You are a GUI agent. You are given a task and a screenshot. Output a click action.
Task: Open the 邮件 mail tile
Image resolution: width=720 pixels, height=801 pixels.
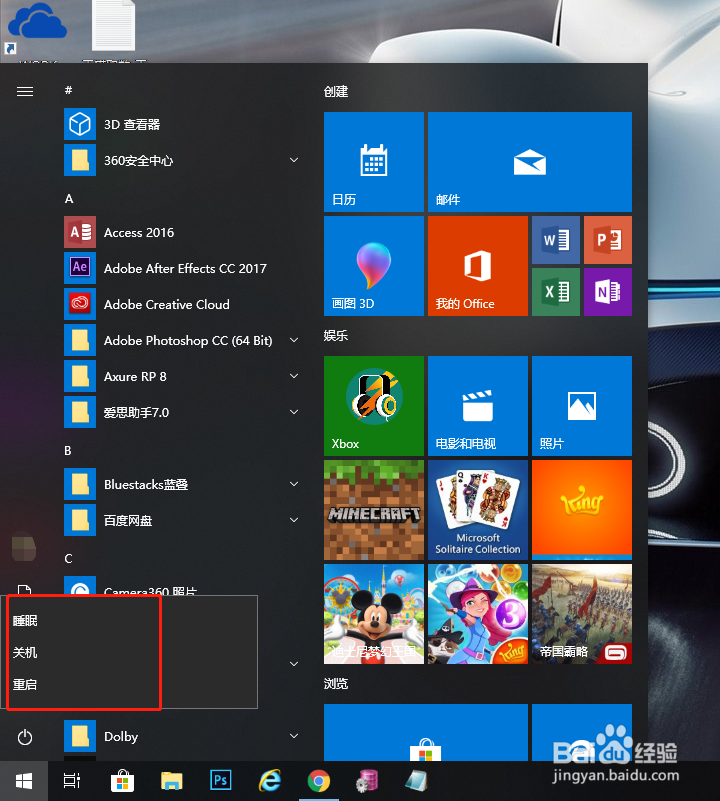click(x=529, y=162)
